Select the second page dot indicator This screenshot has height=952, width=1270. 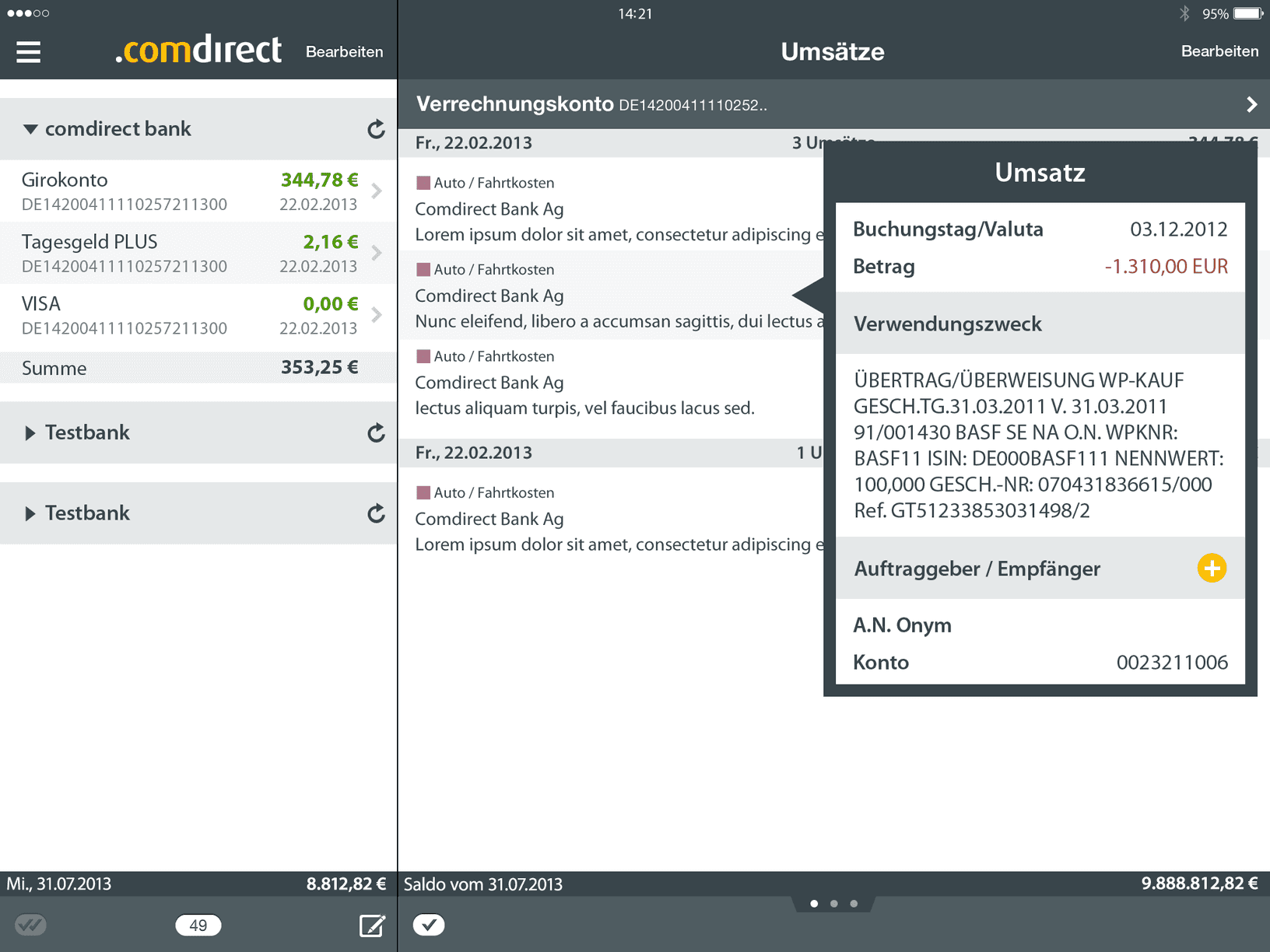pos(833,903)
